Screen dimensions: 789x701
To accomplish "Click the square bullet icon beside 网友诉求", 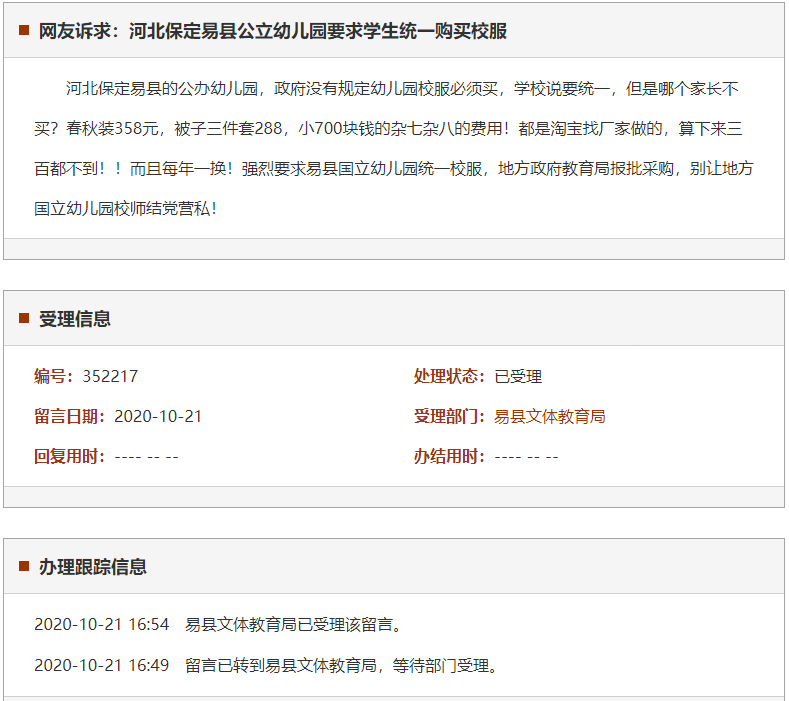I will click(24, 31).
